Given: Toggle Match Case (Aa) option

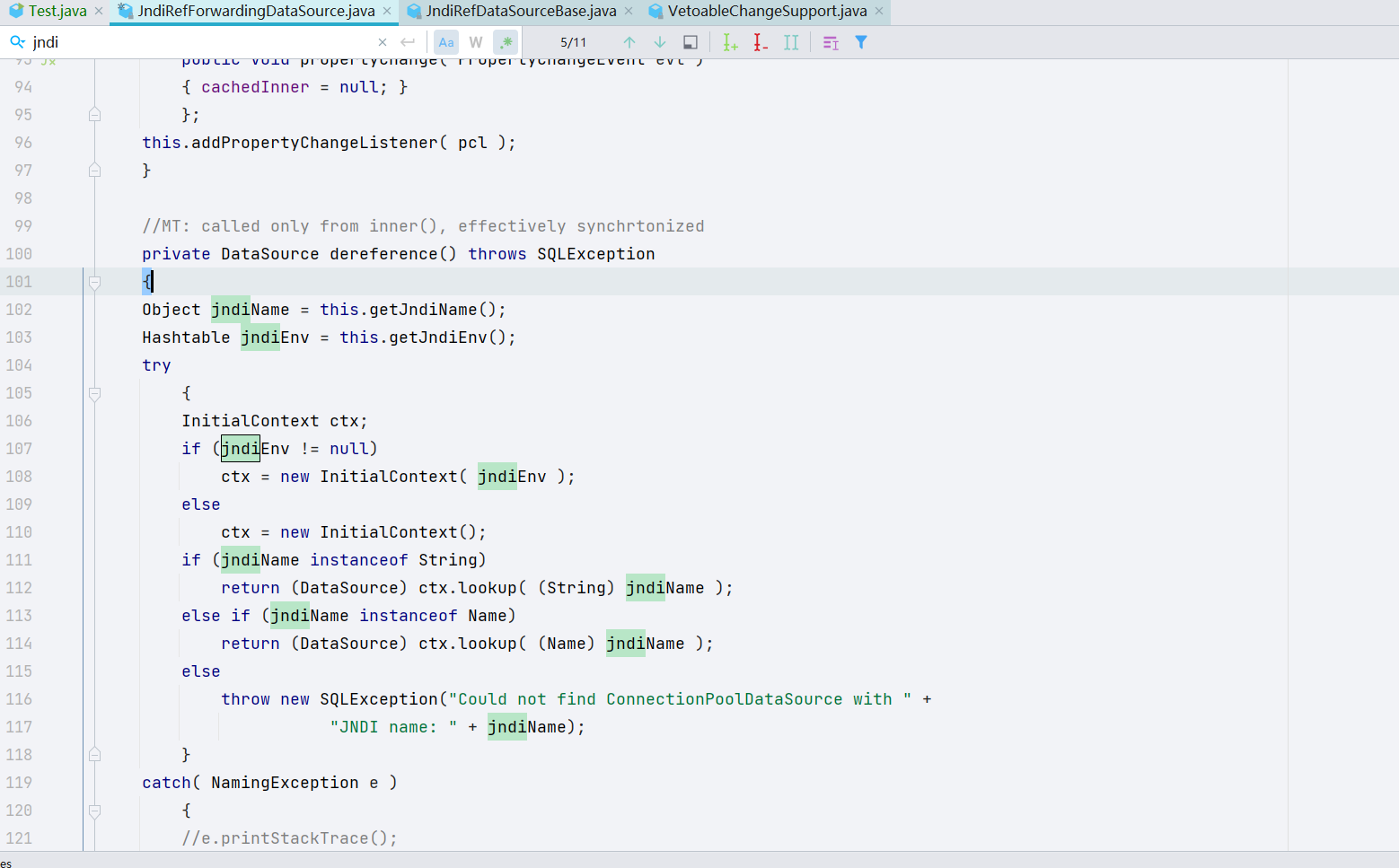Looking at the screenshot, I should (446, 42).
